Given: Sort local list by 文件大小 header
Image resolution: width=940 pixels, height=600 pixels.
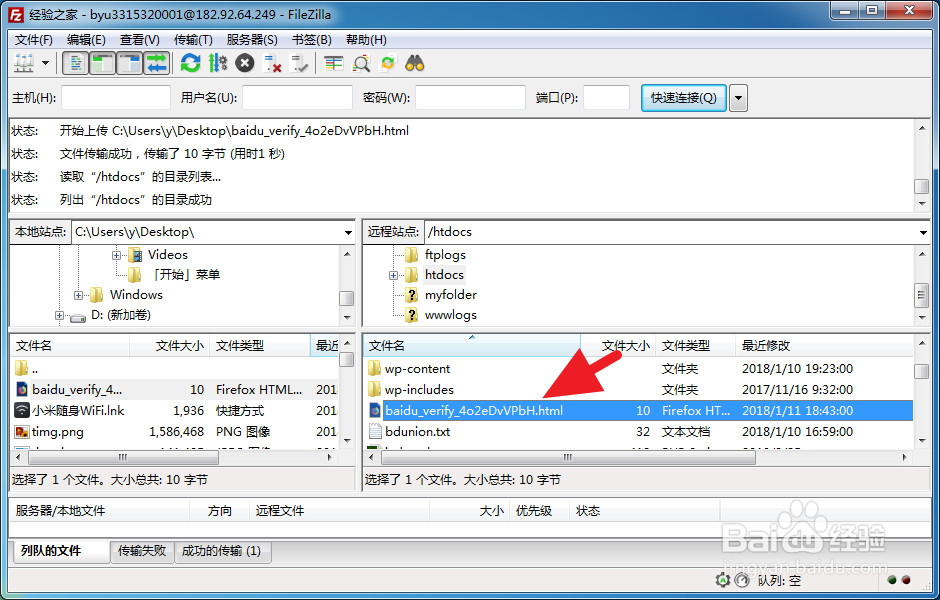Looking at the screenshot, I should [170, 345].
